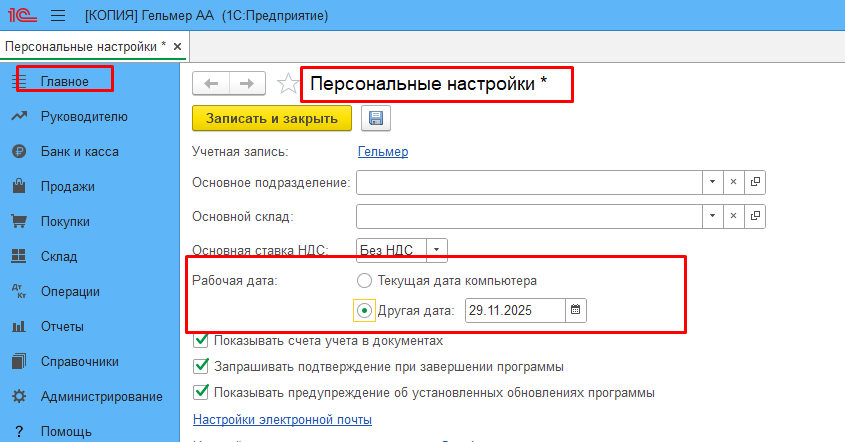Go to the Отчеты section
Image resolution: width=845 pixels, height=442 pixels.
[x=62, y=326]
